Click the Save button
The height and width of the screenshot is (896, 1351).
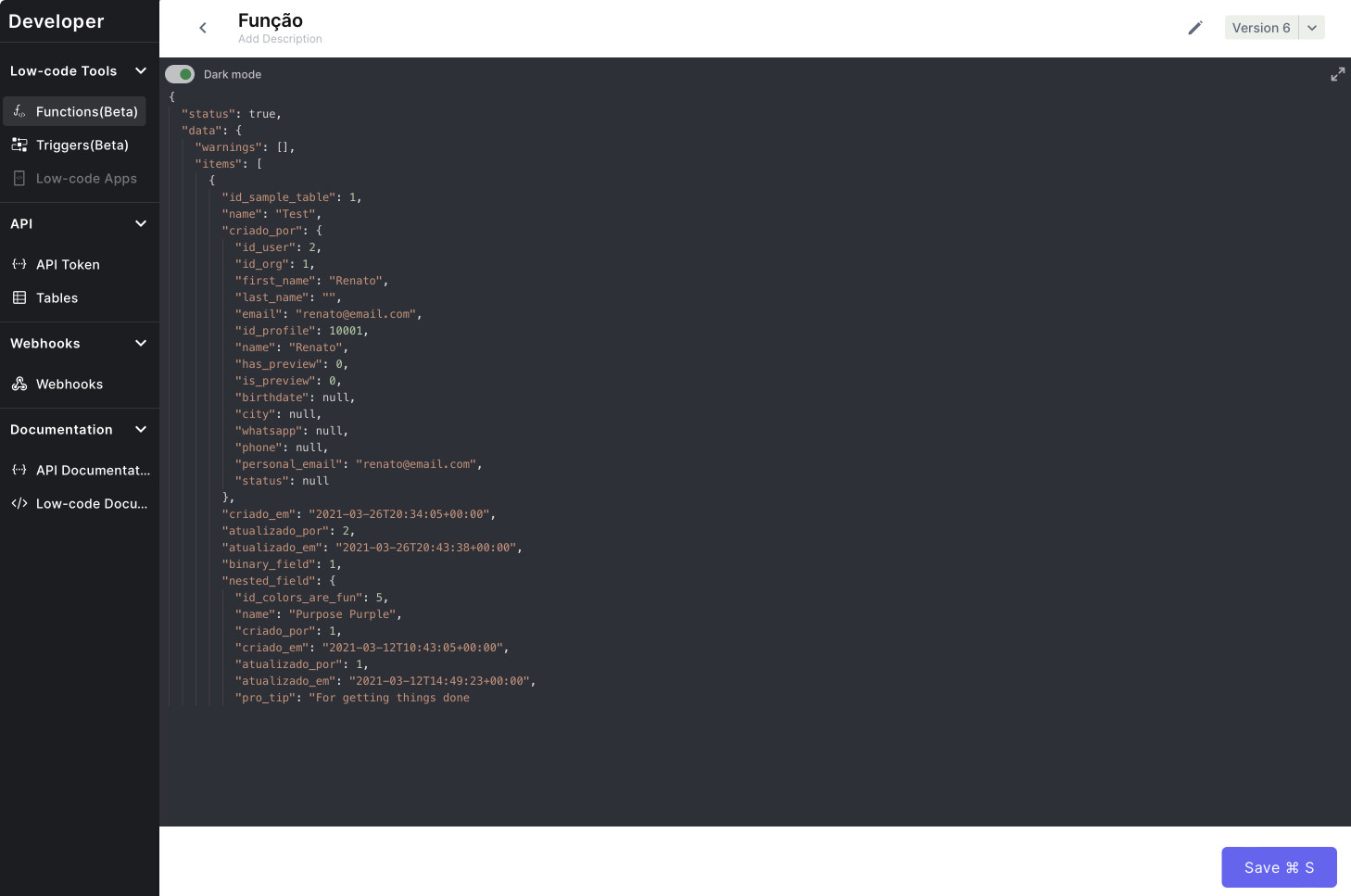click(x=1279, y=867)
